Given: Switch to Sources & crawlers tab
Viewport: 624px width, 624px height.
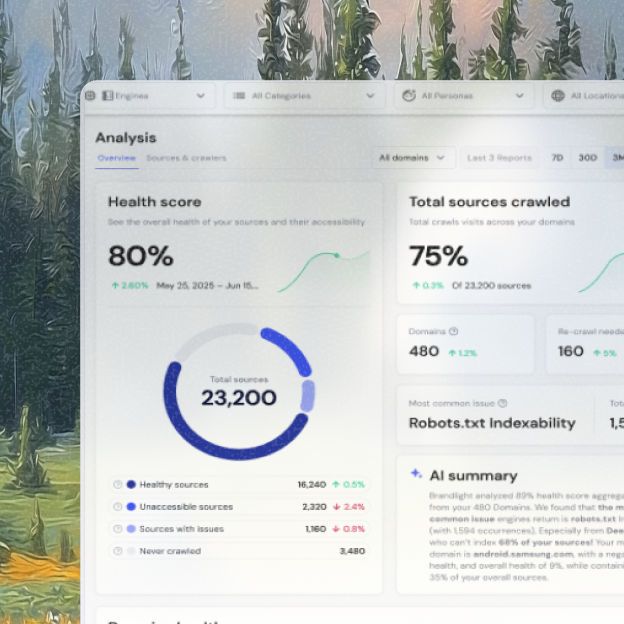Looking at the screenshot, I should click(186, 158).
